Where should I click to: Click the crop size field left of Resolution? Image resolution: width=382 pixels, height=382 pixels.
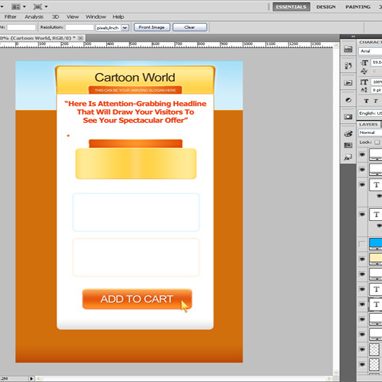tap(21, 27)
